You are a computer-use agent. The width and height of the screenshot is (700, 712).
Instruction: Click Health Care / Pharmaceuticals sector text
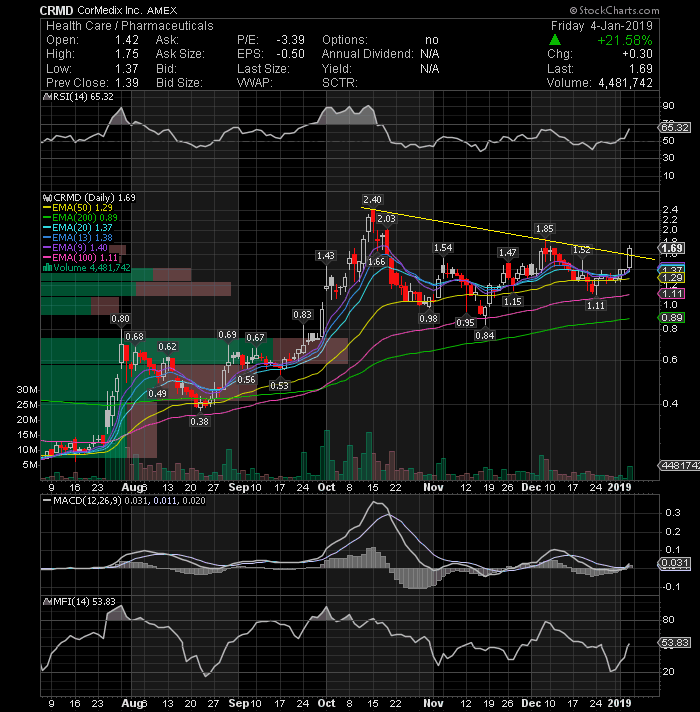(130, 26)
